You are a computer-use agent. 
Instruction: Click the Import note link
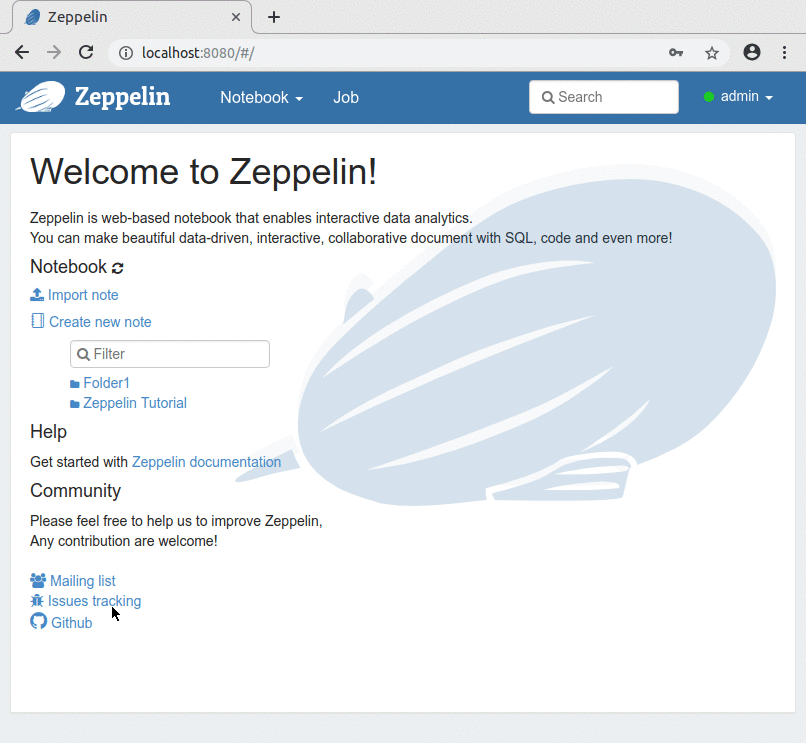(83, 295)
